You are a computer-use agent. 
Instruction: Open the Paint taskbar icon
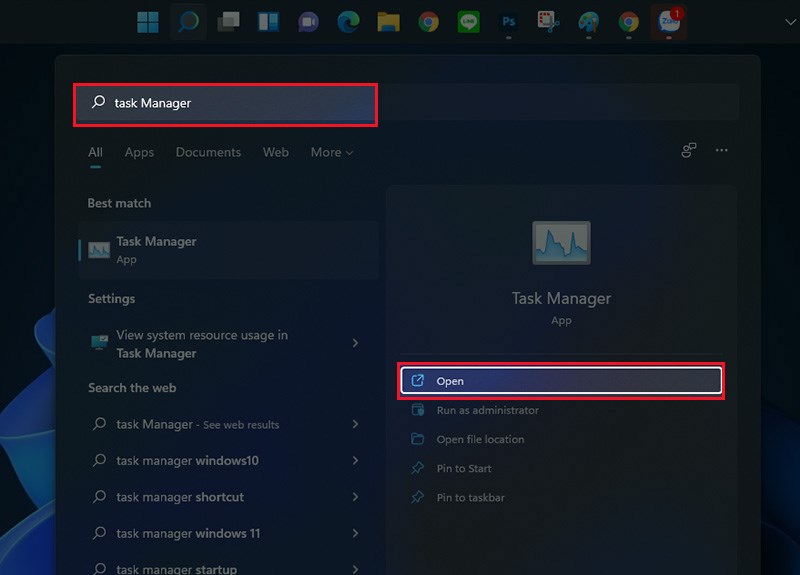point(589,22)
